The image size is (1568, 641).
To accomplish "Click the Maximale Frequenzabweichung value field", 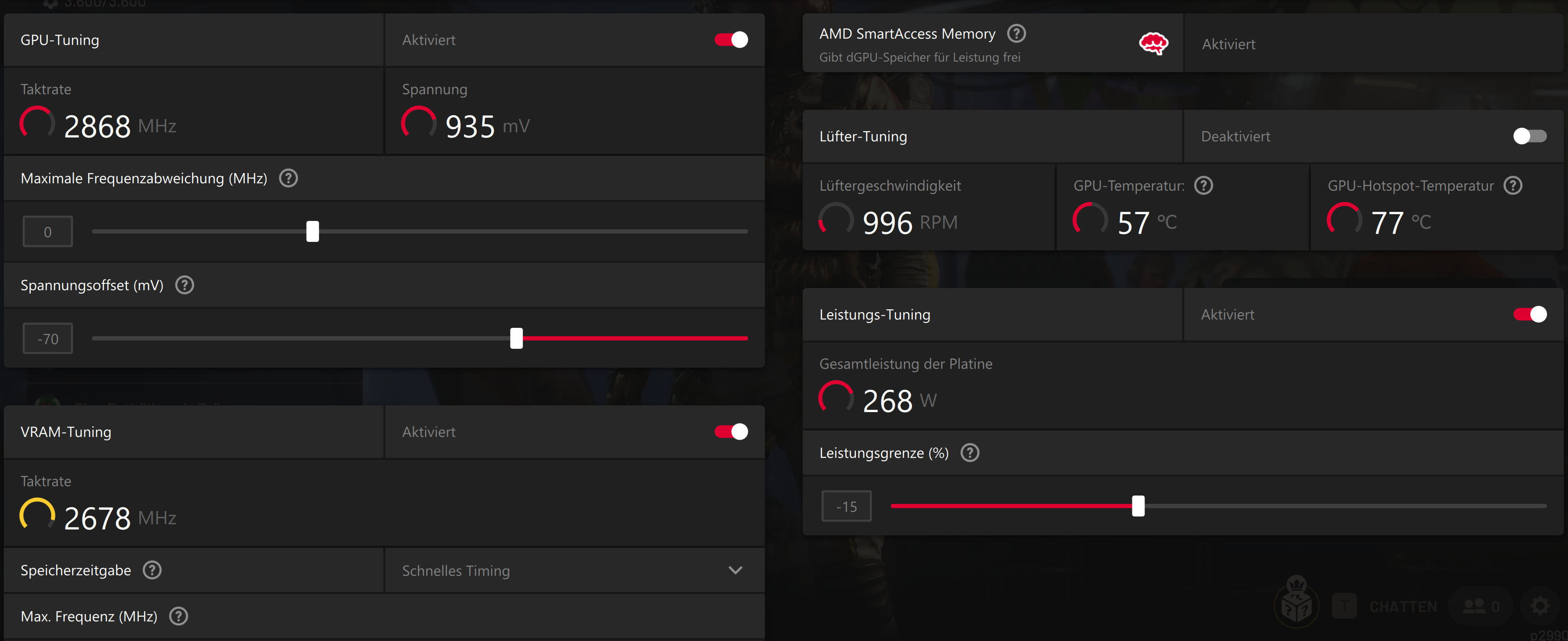I will (47, 232).
